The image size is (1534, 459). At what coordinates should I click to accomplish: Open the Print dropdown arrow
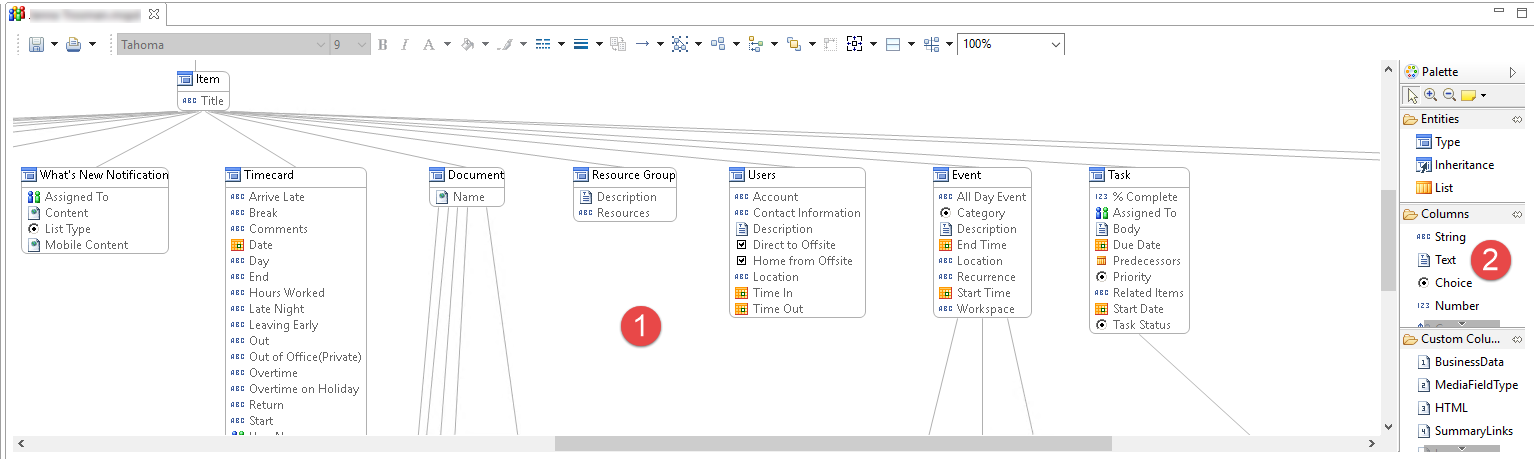[92, 45]
